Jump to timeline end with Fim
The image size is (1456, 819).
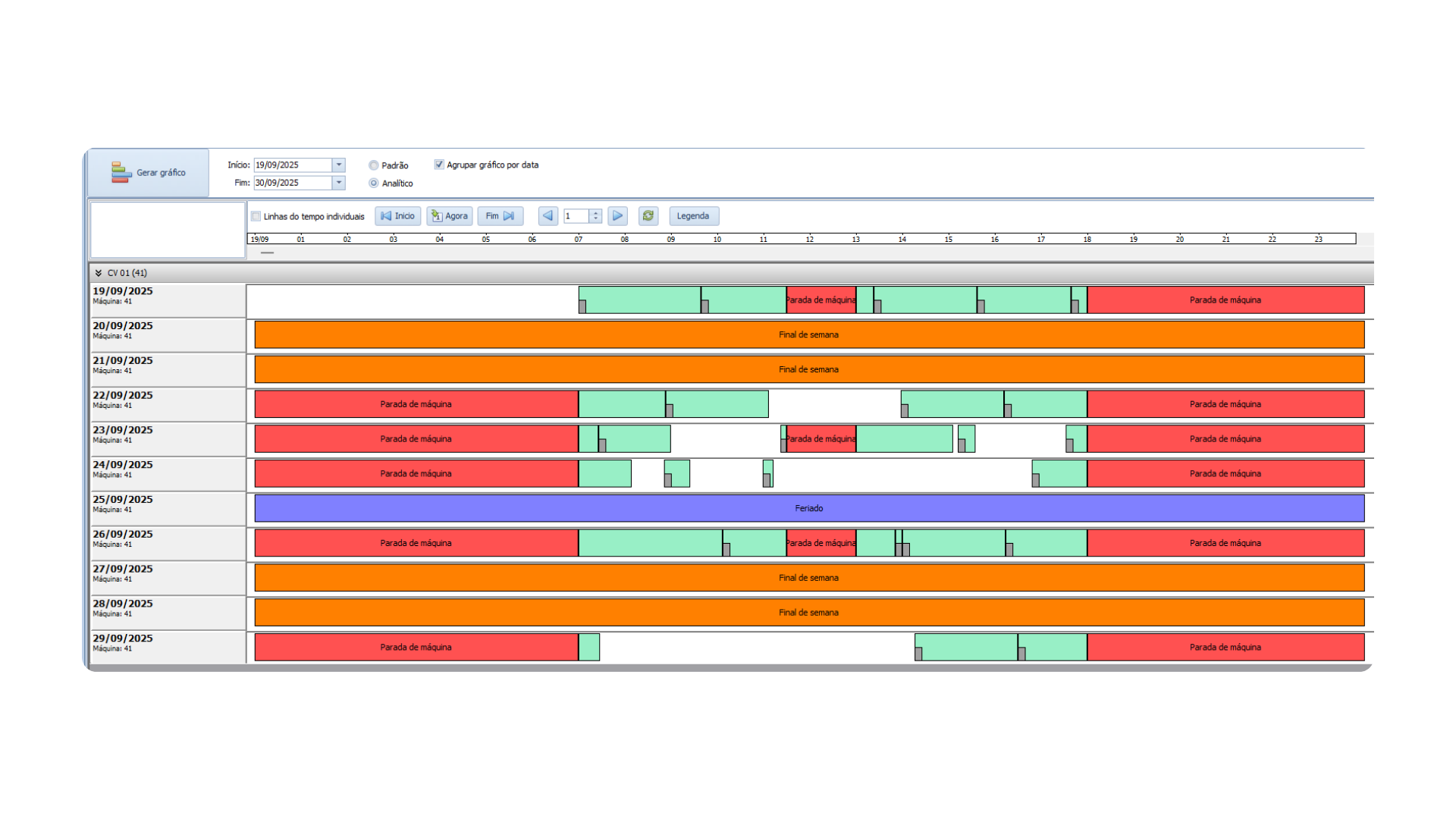500,216
